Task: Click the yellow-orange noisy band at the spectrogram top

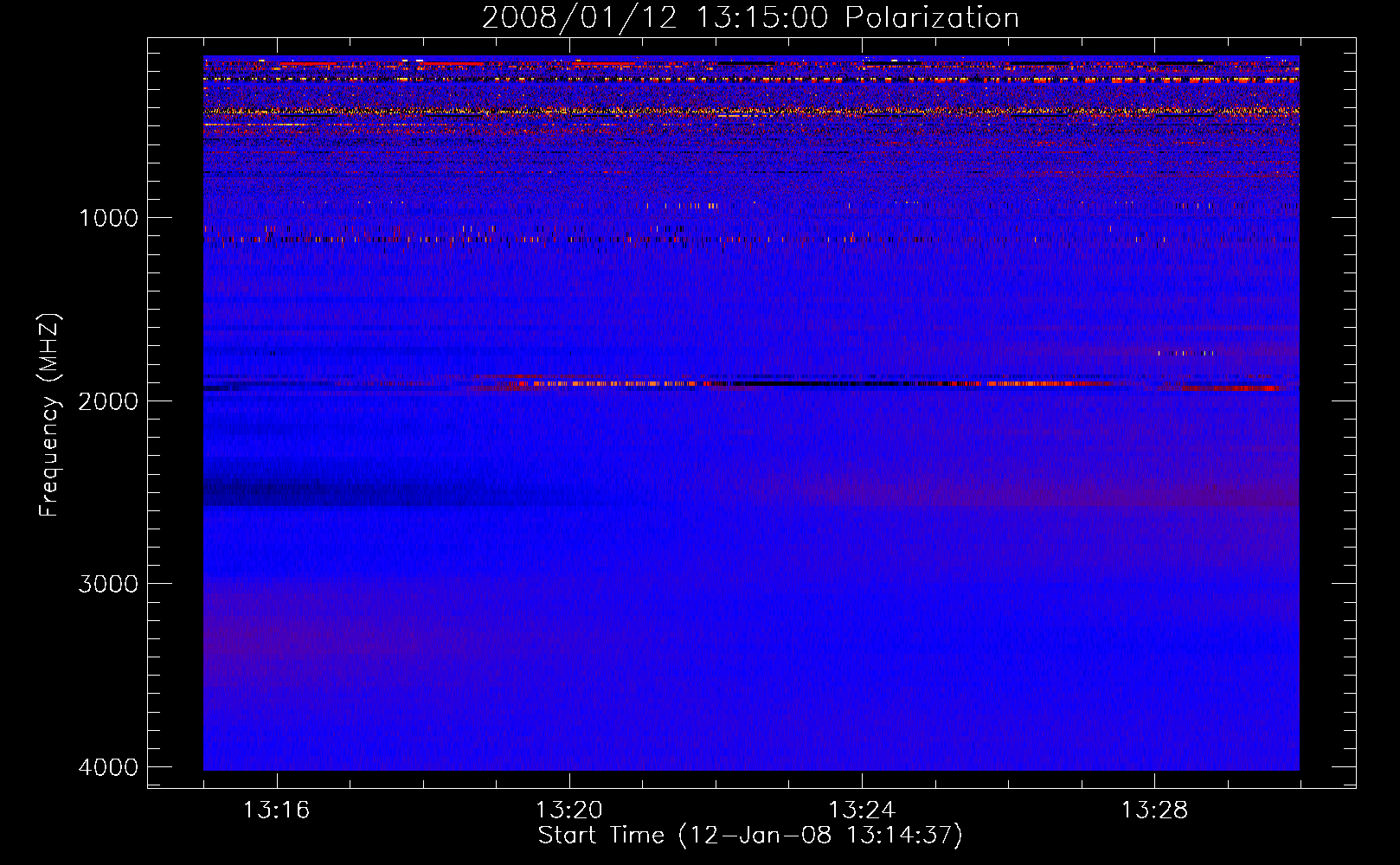Action: [x=751, y=111]
